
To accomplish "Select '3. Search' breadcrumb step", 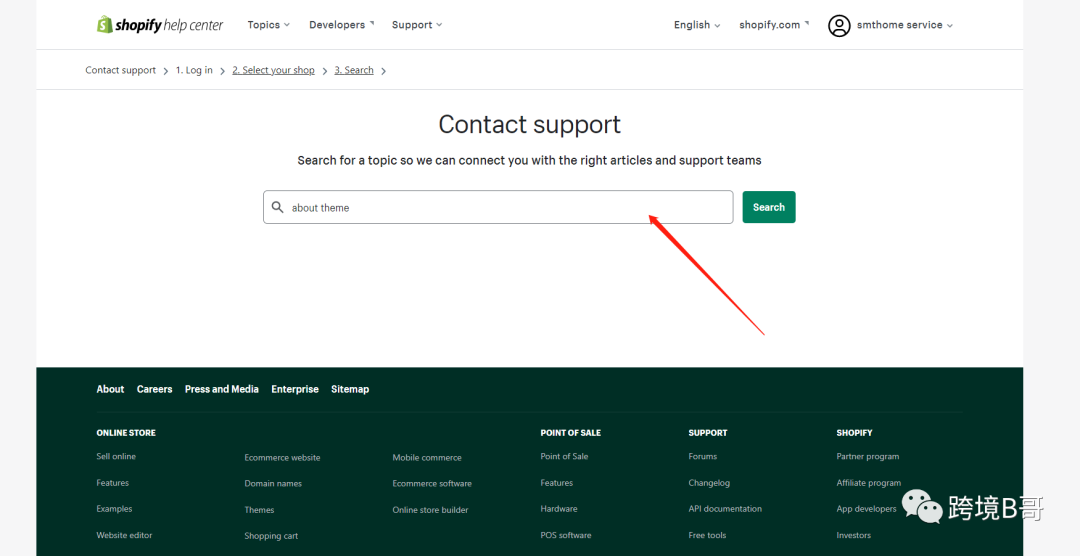I will click(354, 70).
